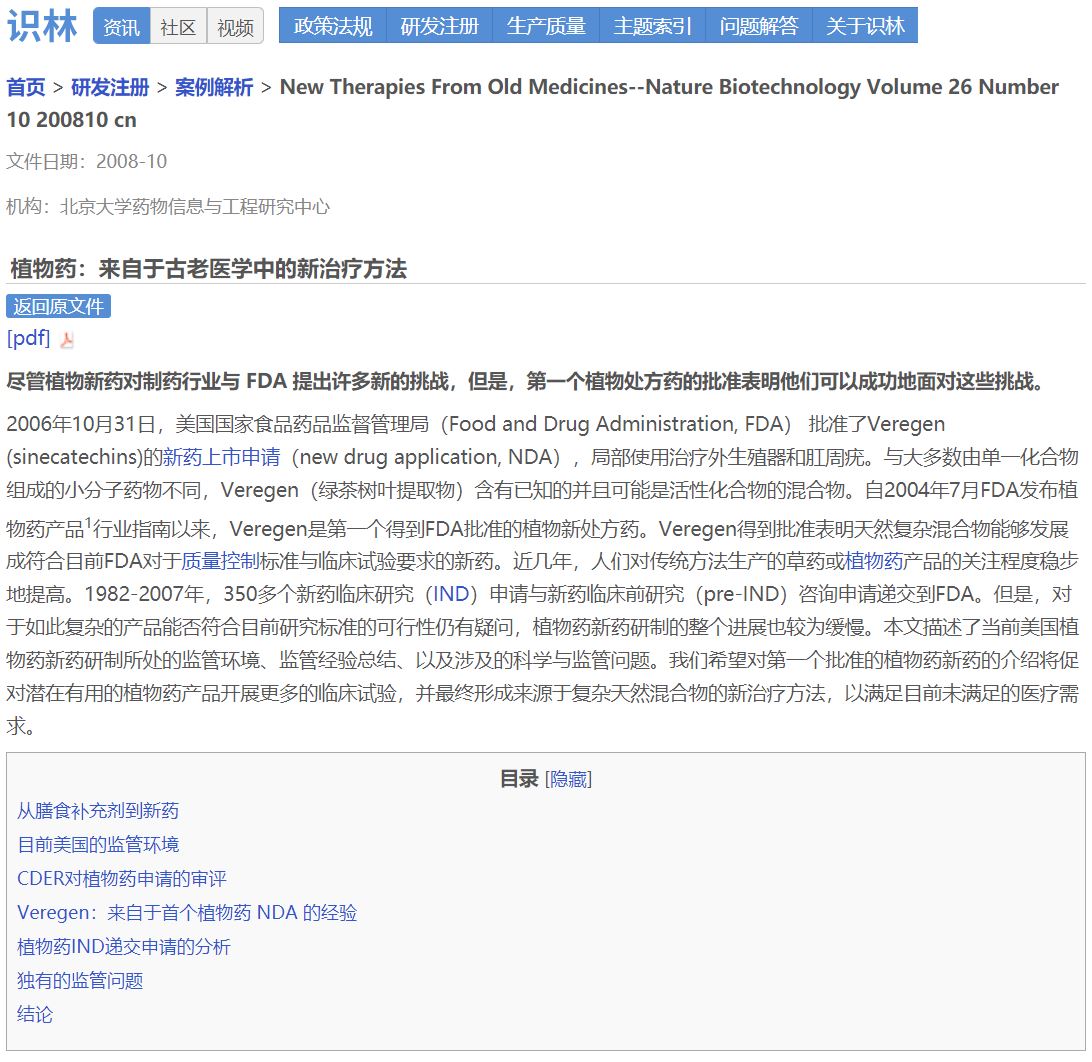Go to 首页 in the breadcrumb
Image resolution: width=1092 pixels, height=1062 pixels.
click(26, 87)
